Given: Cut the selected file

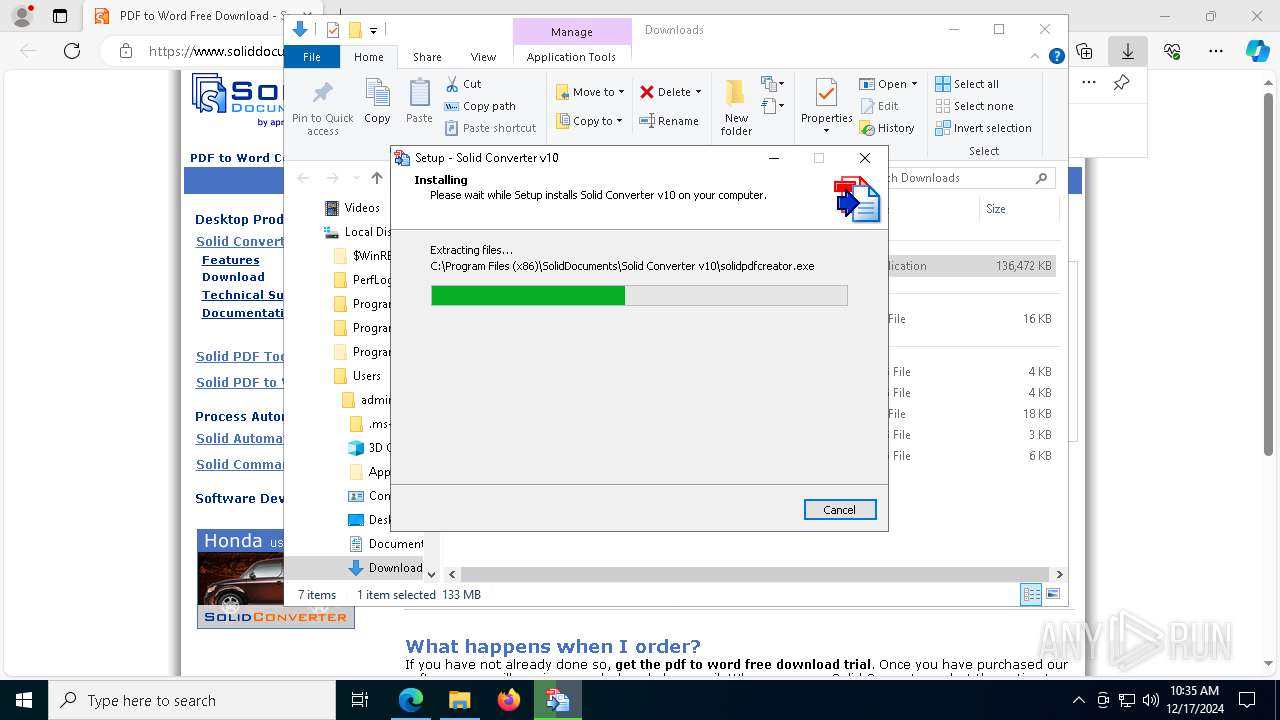Looking at the screenshot, I should coord(463,84).
